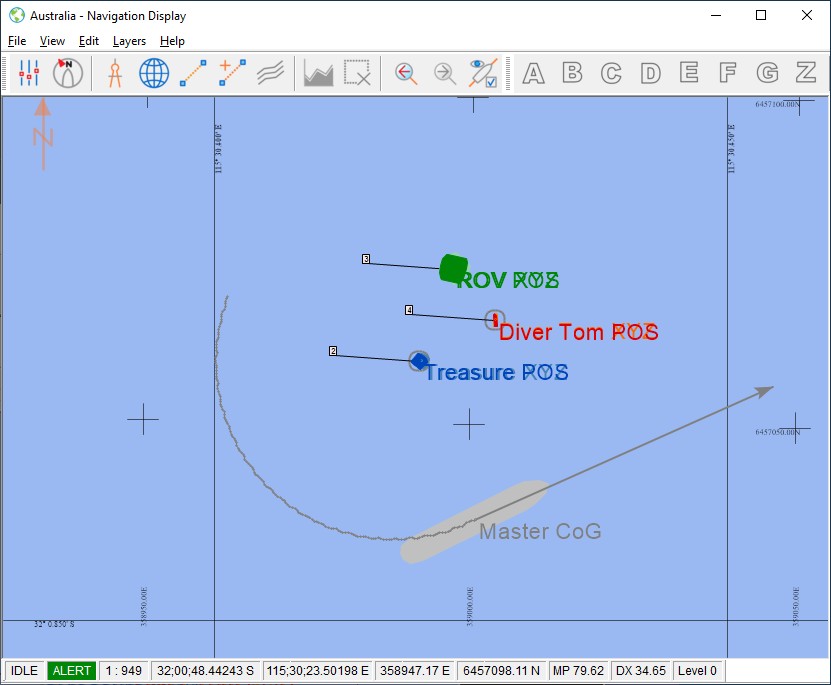The height and width of the screenshot is (685, 831).
Task: Open the settings sliders toolbar icon
Action: point(29,73)
